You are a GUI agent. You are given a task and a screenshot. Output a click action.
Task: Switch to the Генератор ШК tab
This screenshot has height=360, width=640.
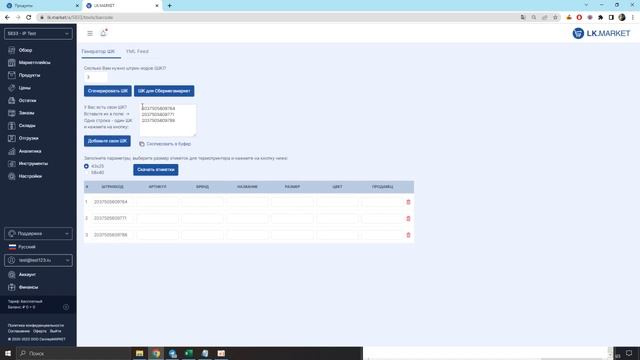(x=98, y=51)
